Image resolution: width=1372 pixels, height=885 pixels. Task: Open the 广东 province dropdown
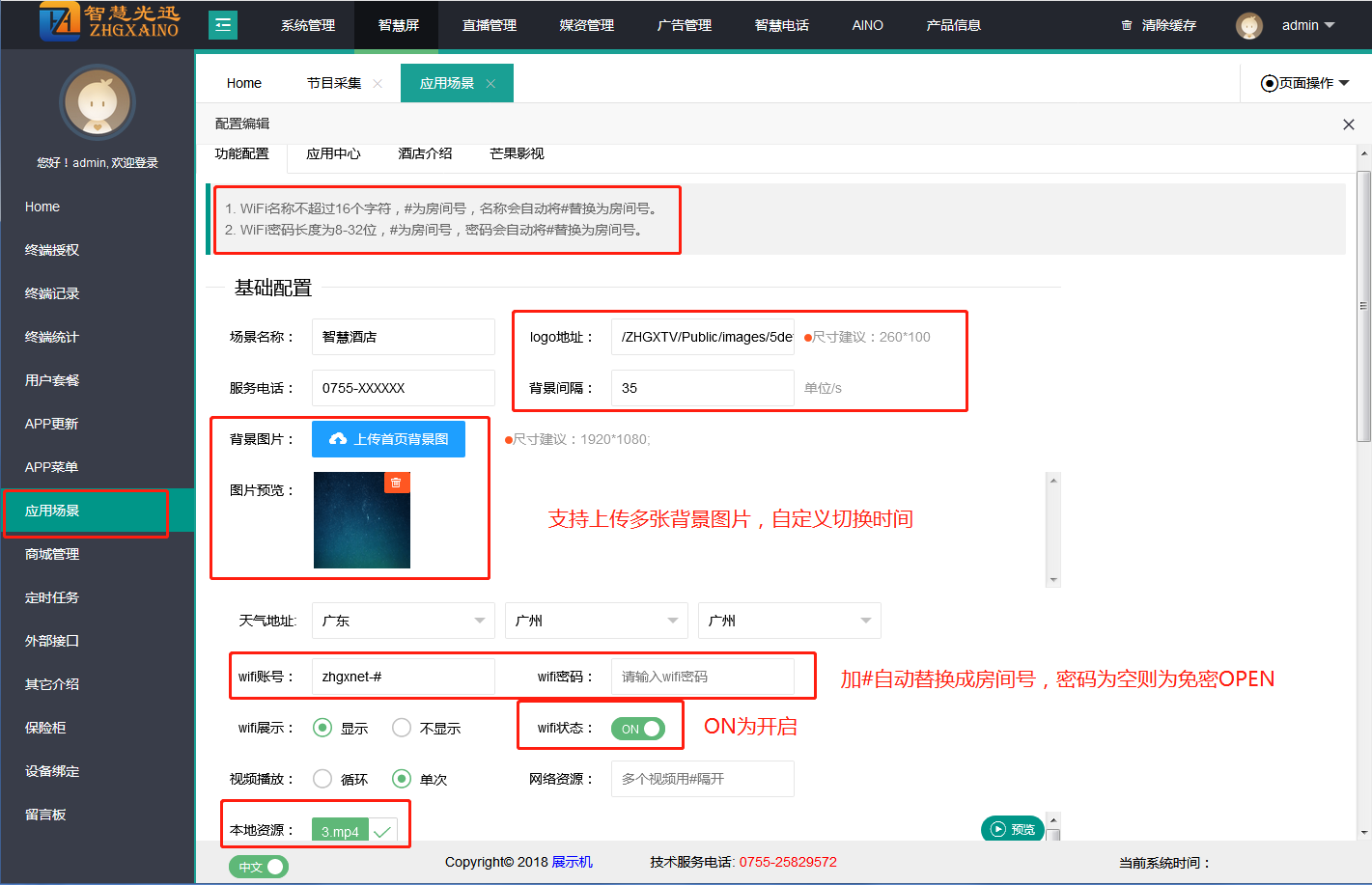pos(403,621)
